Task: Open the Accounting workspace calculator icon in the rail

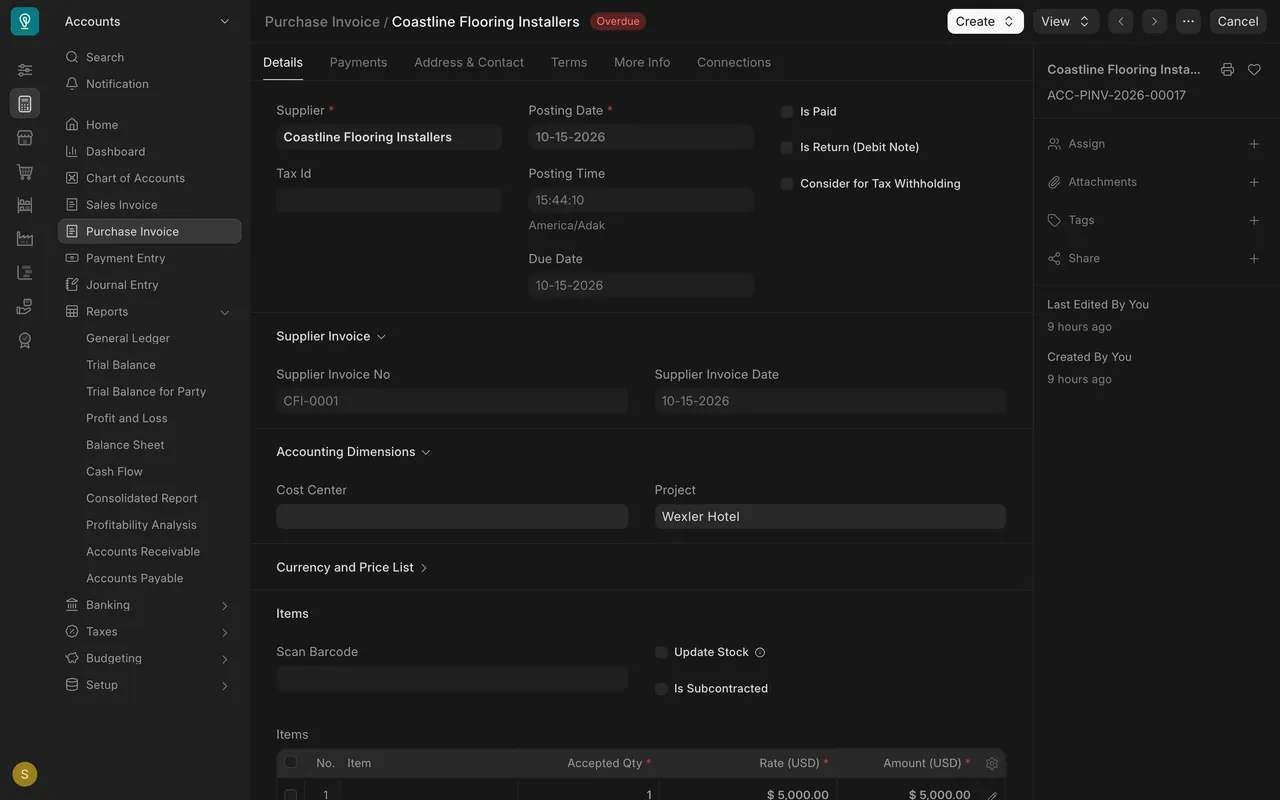Action: [x=25, y=104]
